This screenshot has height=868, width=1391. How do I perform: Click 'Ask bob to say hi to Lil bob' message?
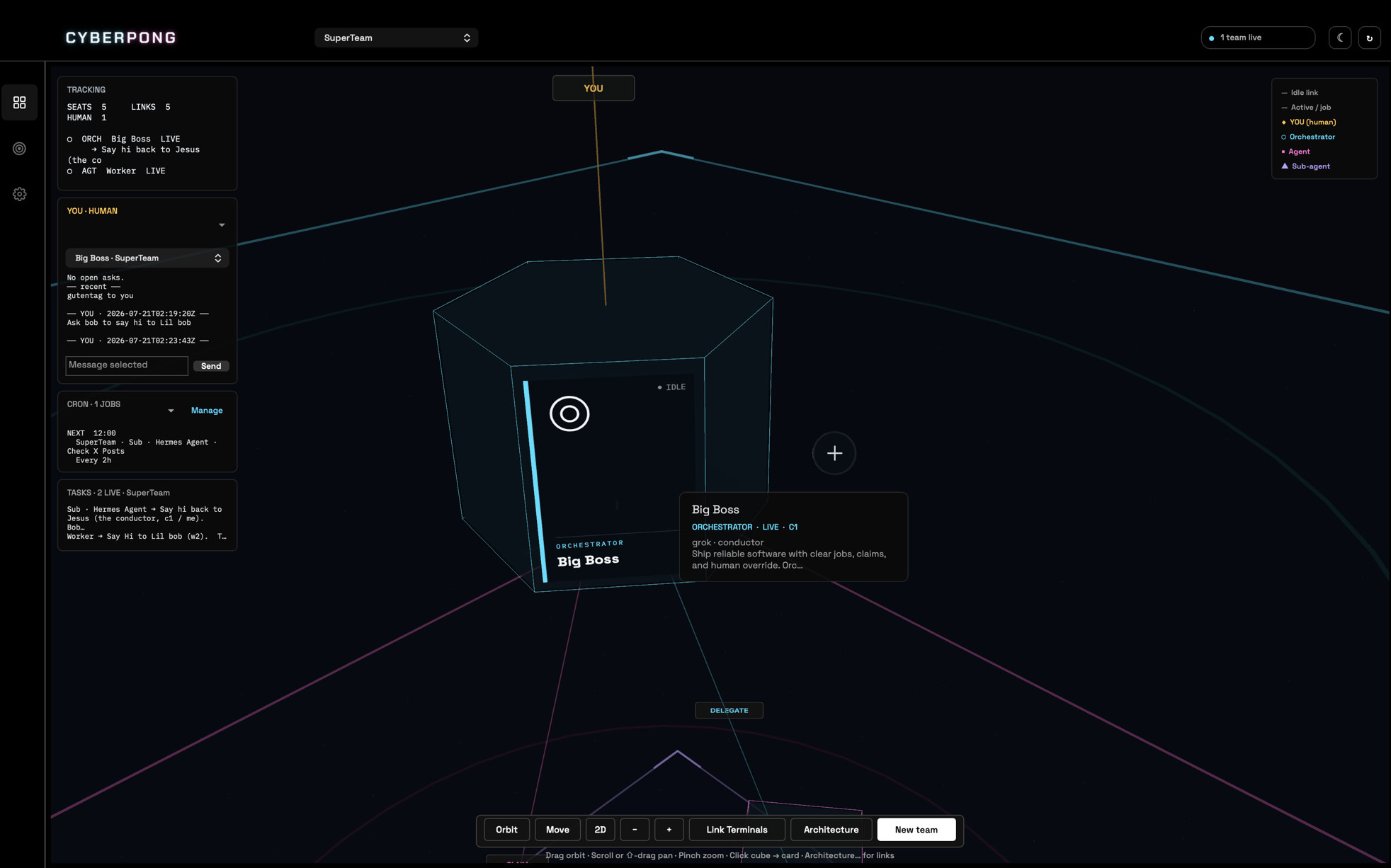click(x=129, y=323)
